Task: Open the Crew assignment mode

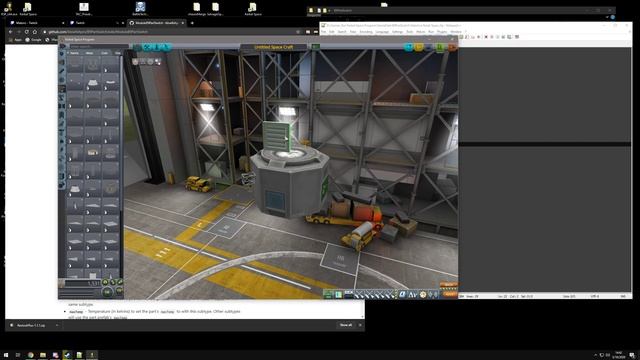Action: pyautogui.click(x=156, y=47)
